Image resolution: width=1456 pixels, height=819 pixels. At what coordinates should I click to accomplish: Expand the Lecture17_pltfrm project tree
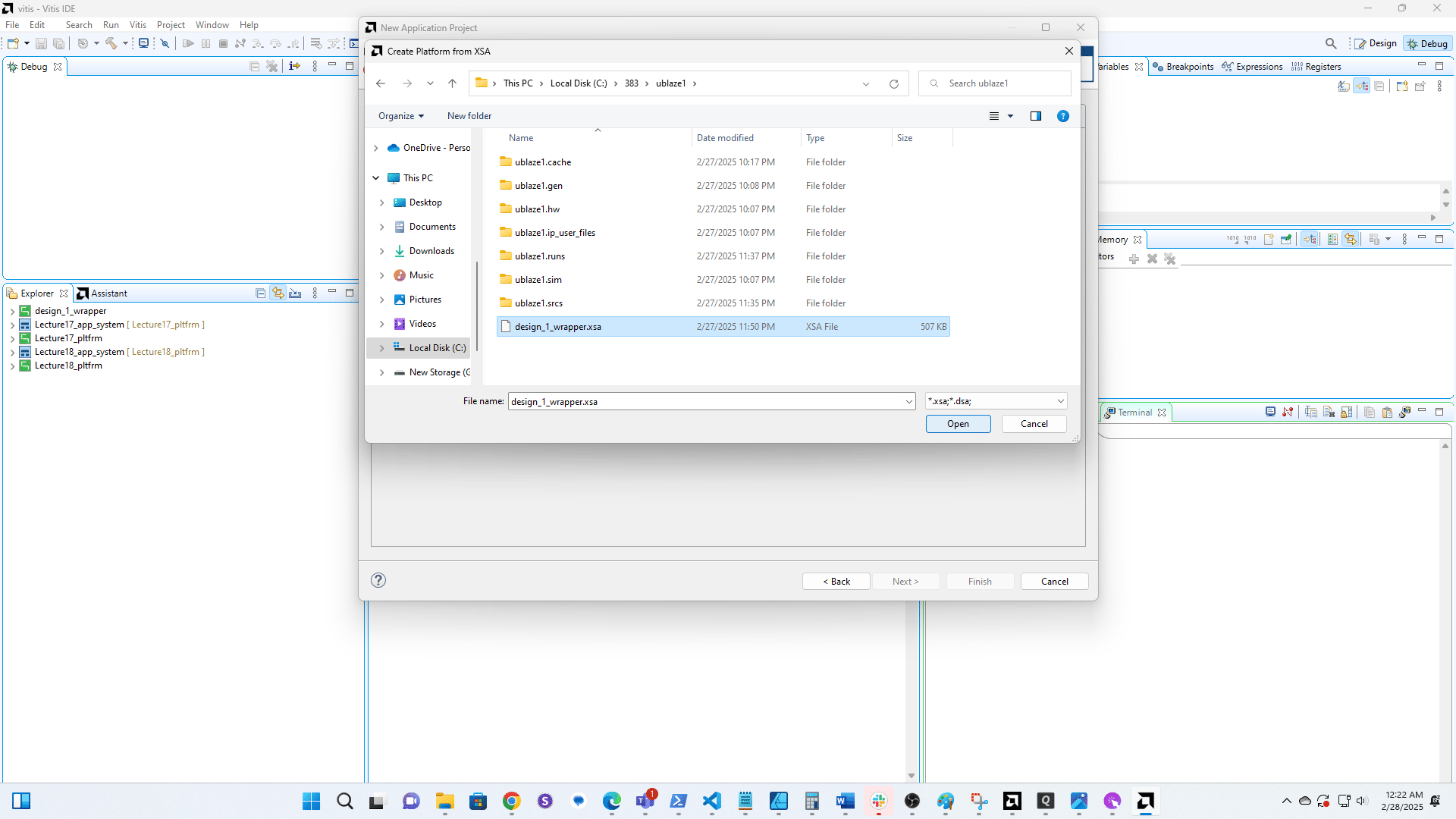(12, 339)
